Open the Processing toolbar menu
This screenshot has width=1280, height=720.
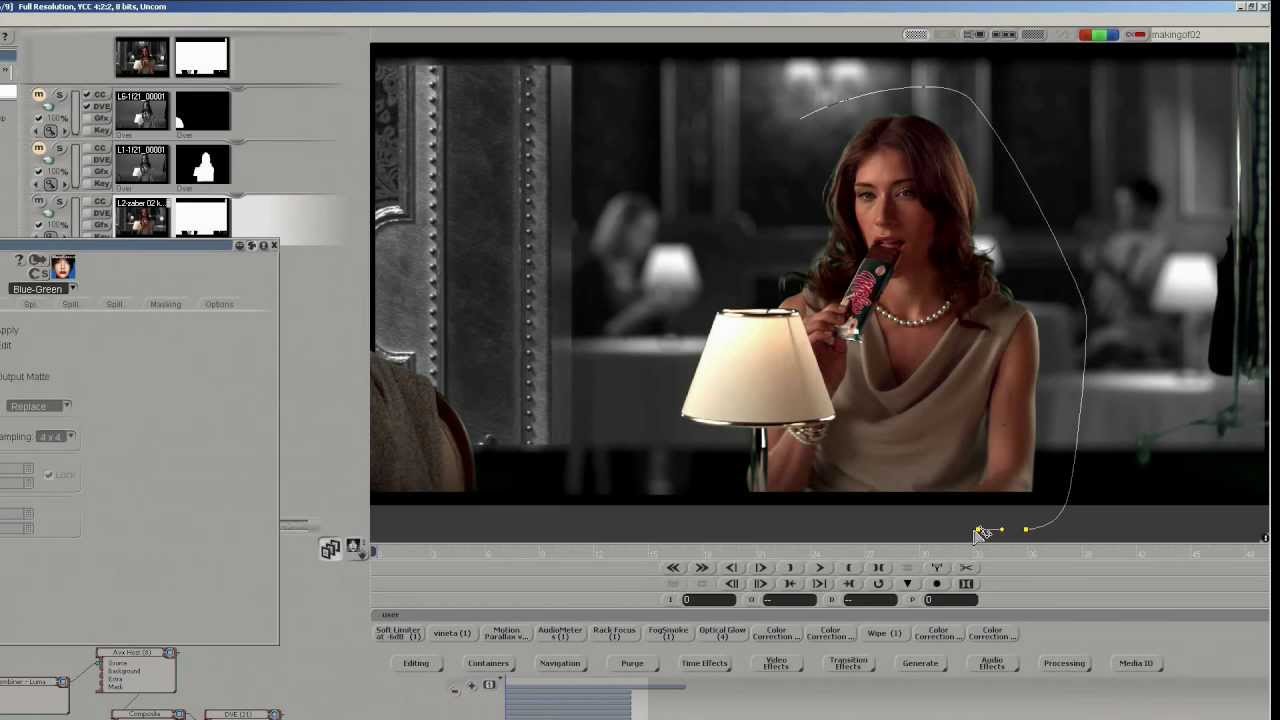1064,663
